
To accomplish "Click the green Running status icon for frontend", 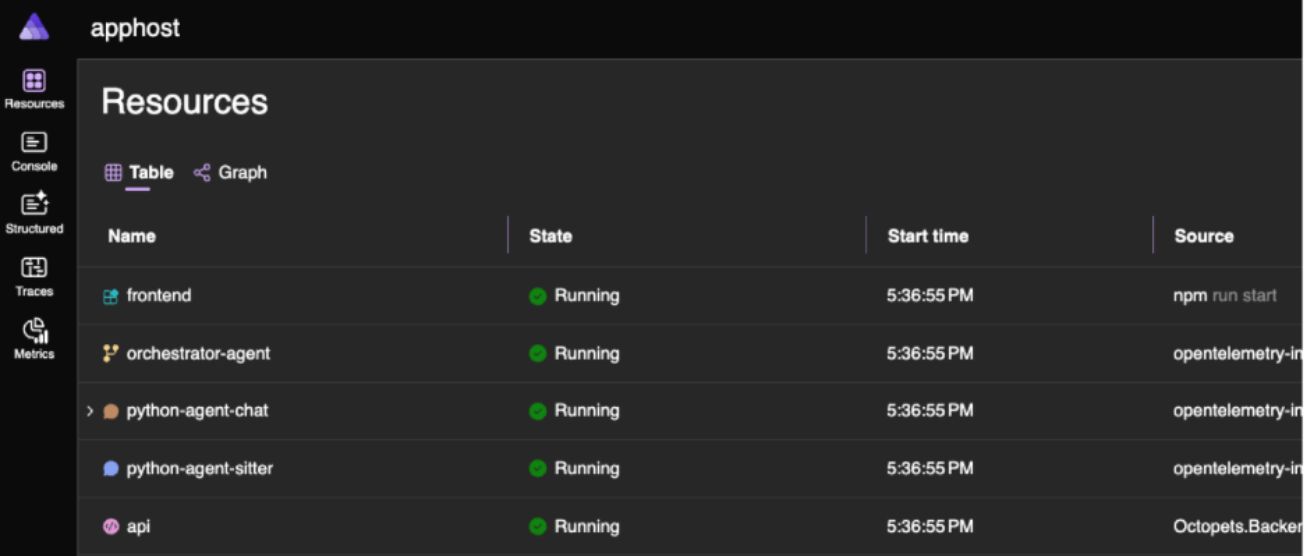I will (x=538, y=296).
